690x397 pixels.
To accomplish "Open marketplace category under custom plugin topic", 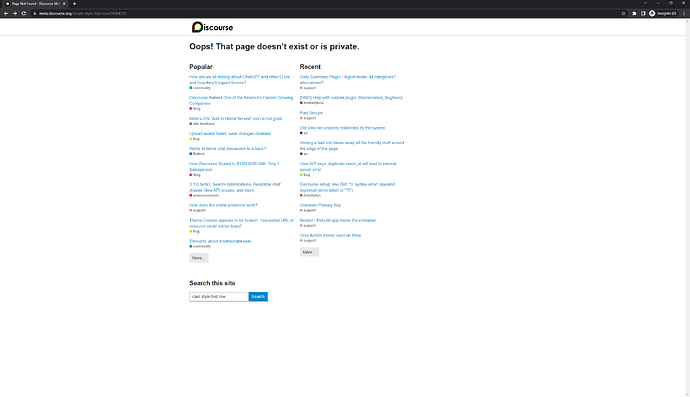I will [311, 103].
